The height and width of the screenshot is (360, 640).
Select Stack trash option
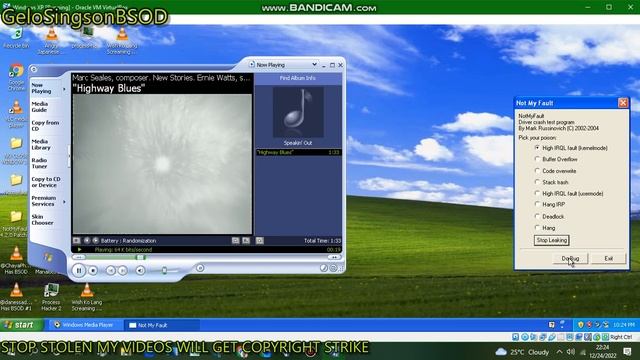(551, 182)
